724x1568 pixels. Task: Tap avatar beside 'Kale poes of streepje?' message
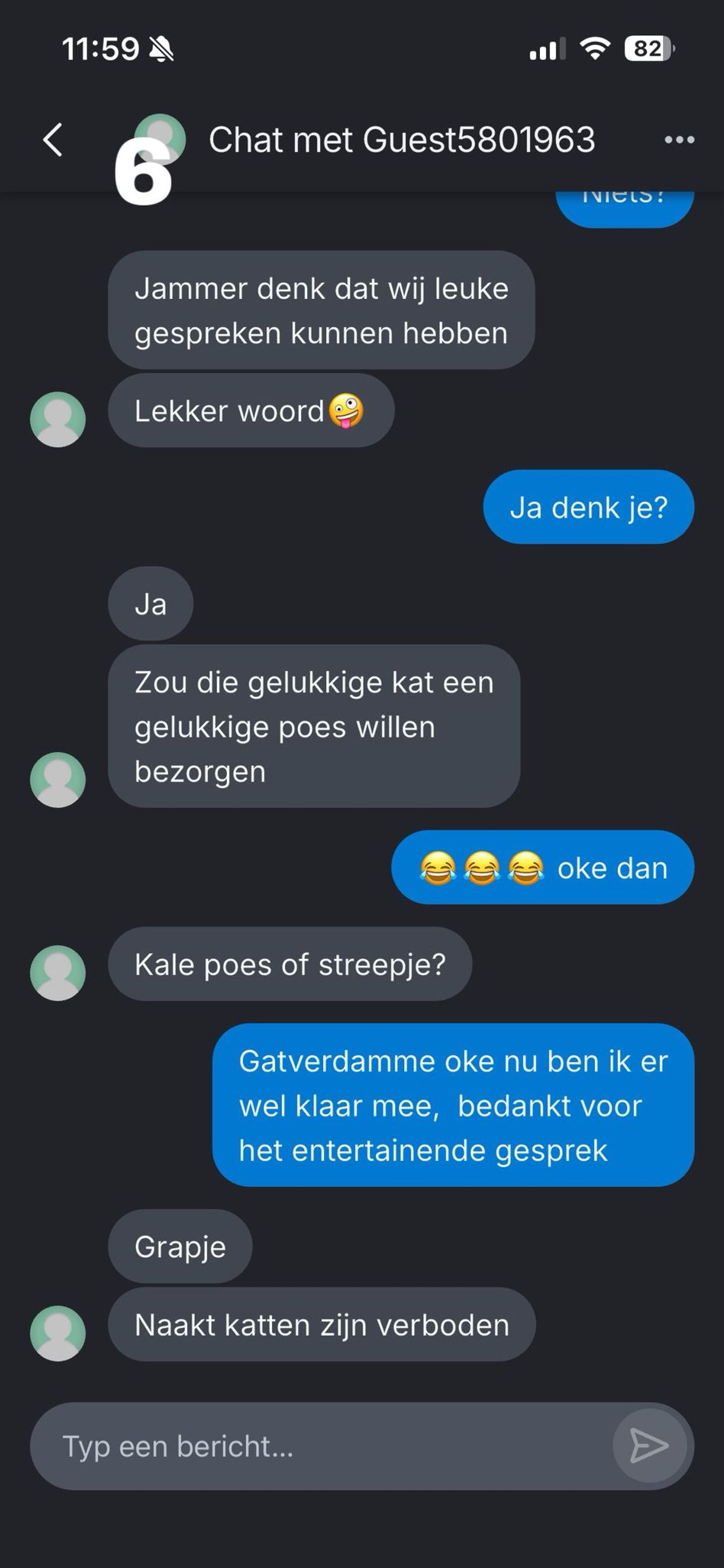(58, 973)
